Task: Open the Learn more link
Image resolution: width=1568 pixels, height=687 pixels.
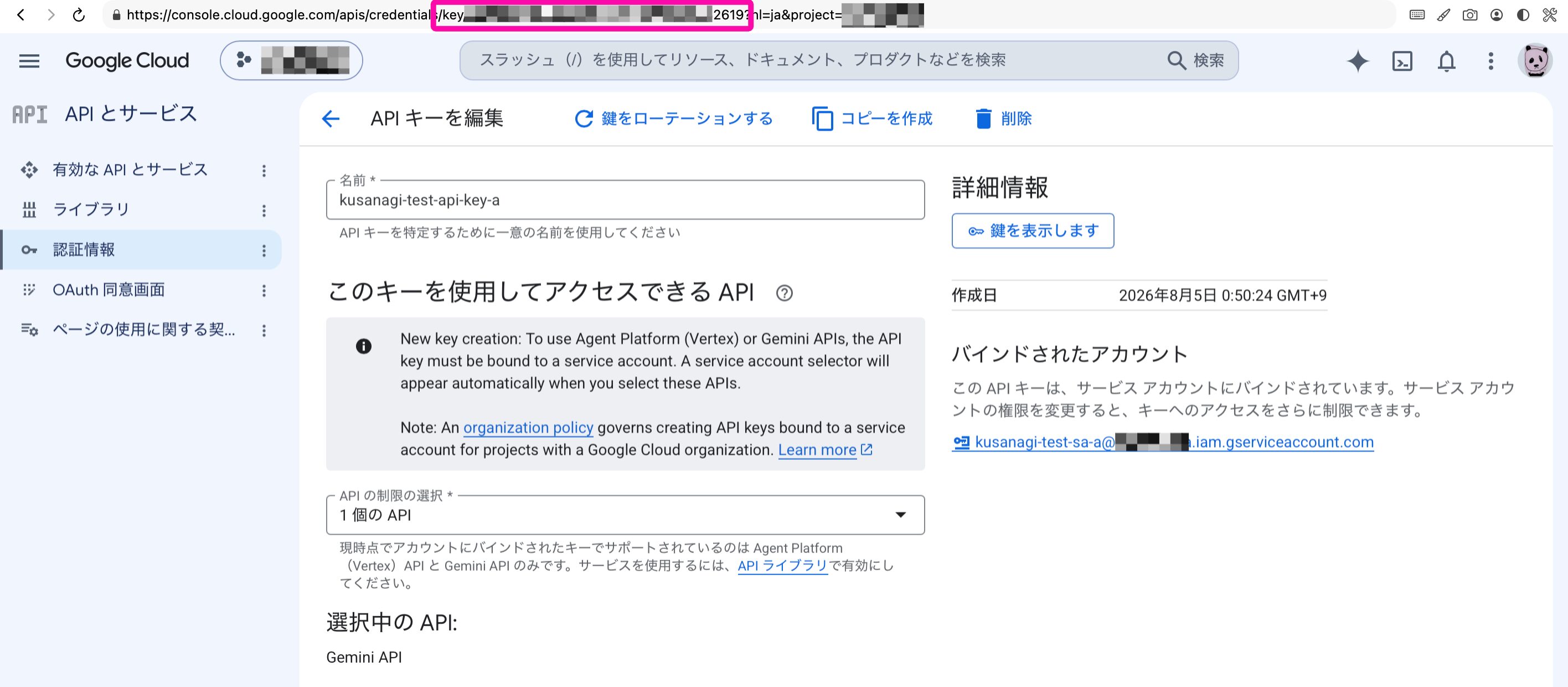Action: [825, 450]
